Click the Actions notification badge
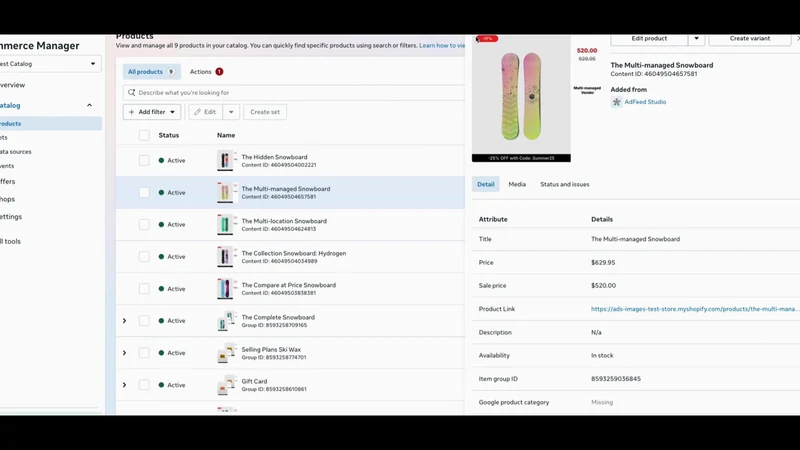This screenshot has height=450, width=800. coord(219,71)
